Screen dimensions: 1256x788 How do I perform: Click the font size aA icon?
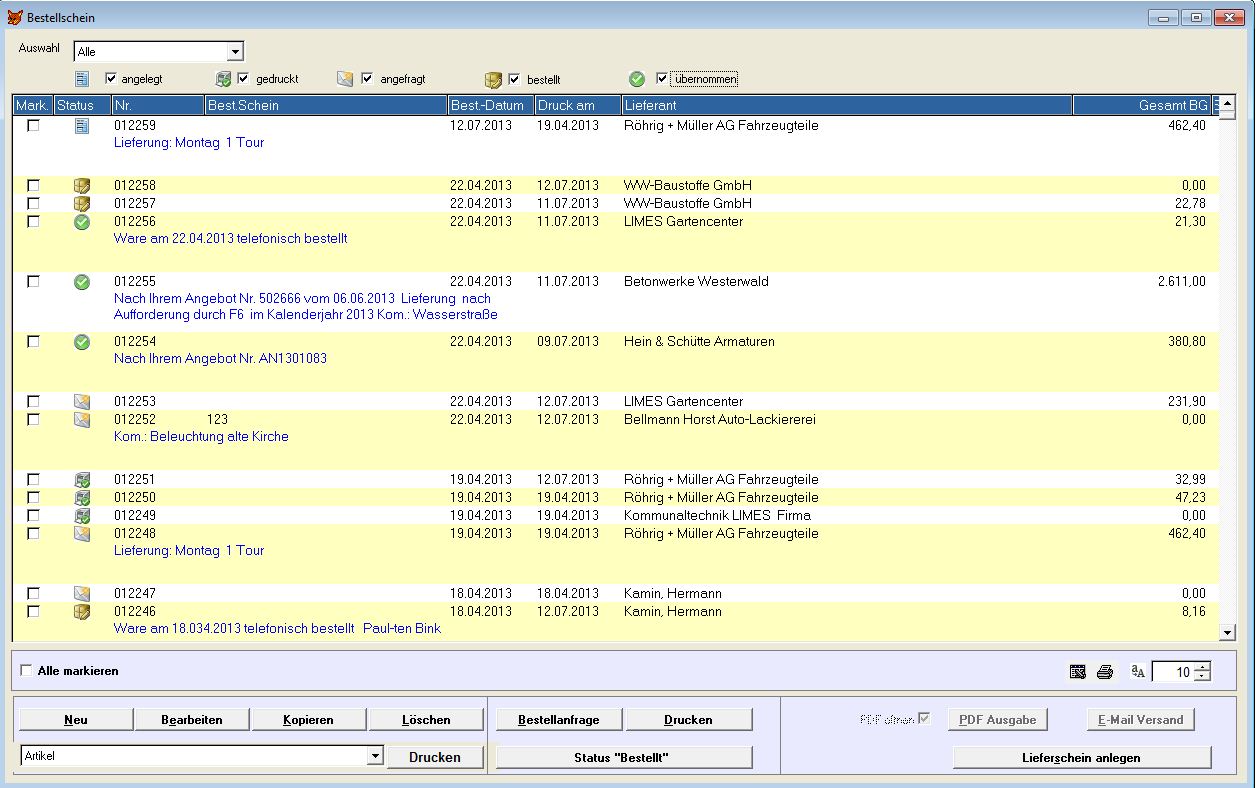click(x=1138, y=672)
